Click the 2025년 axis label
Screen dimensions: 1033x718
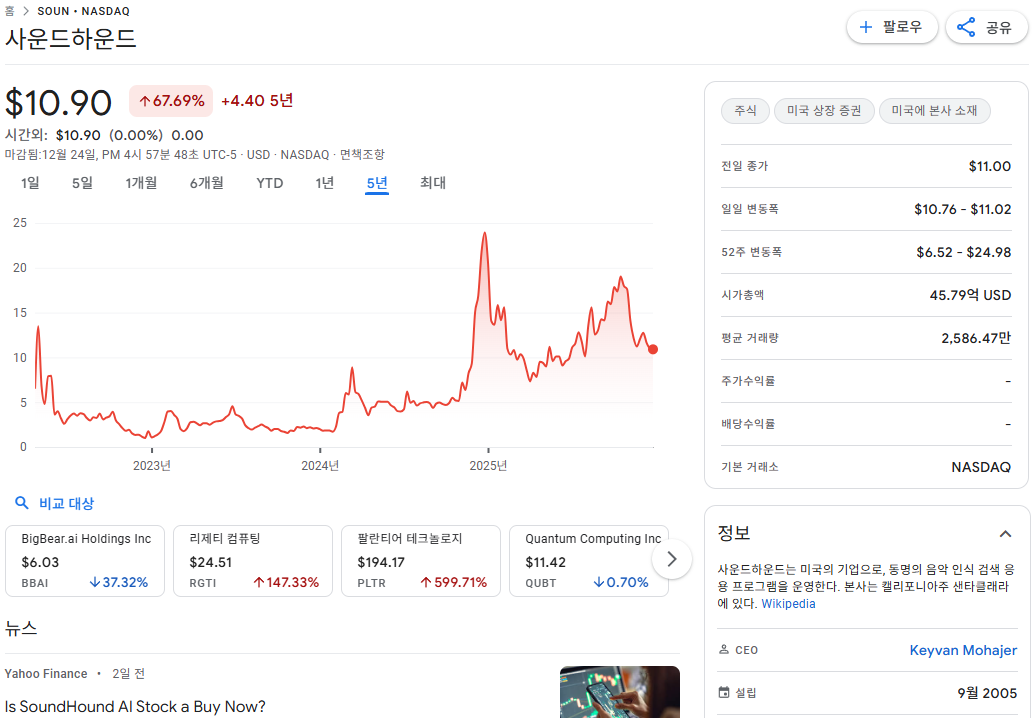(488, 466)
